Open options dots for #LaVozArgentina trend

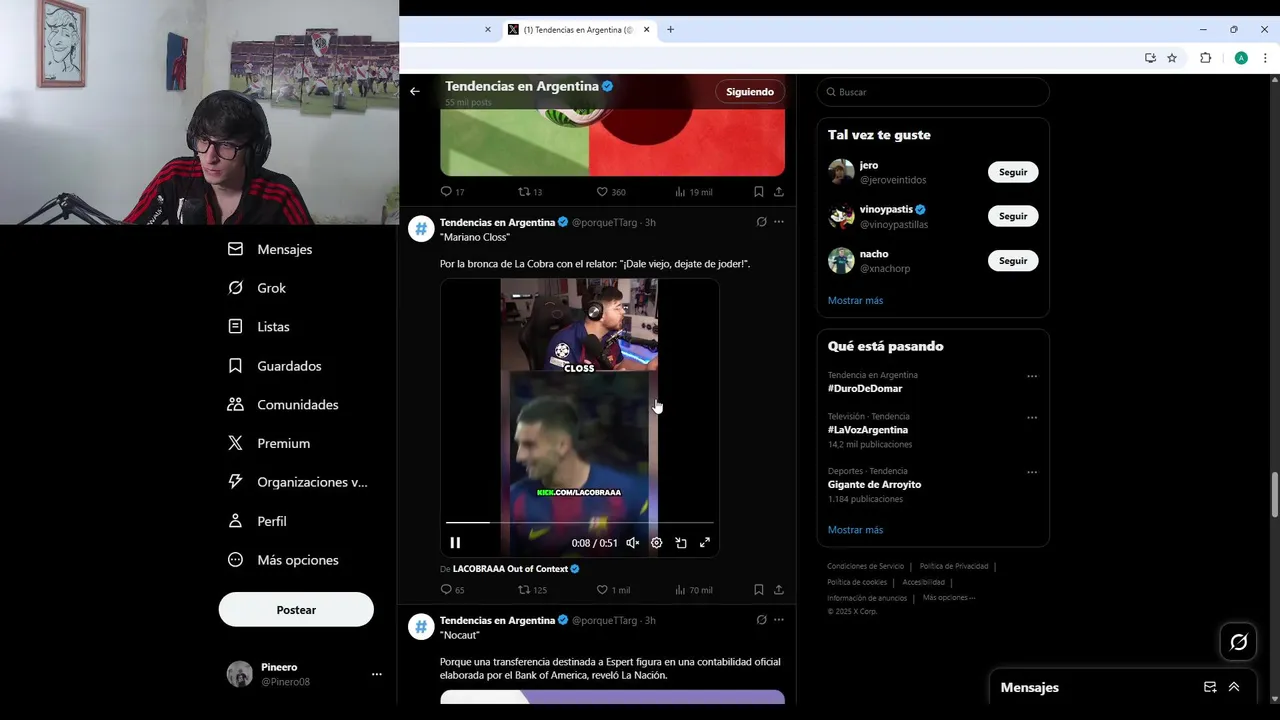pos(1032,418)
